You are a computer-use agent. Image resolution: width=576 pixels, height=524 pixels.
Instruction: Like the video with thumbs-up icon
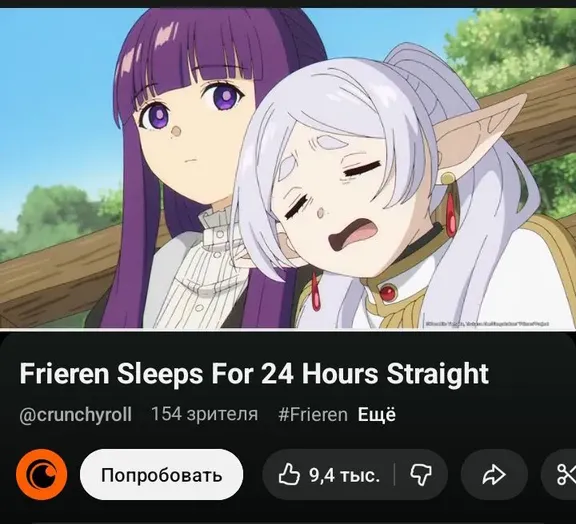289,475
